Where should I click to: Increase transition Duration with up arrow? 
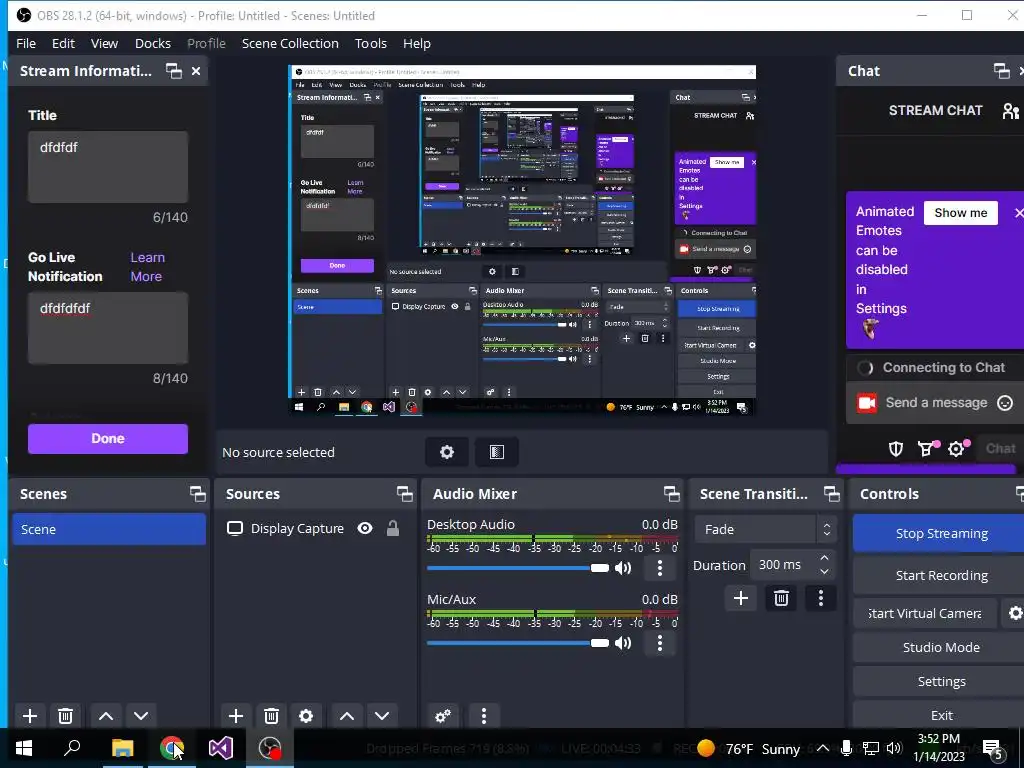(824, 558)
